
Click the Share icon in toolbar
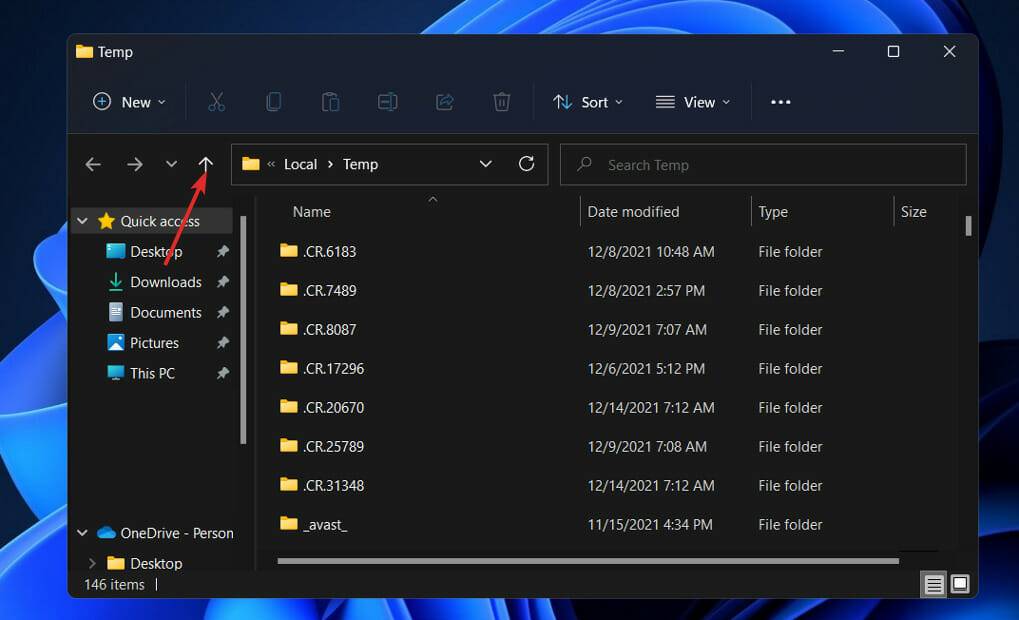(445, 102)
